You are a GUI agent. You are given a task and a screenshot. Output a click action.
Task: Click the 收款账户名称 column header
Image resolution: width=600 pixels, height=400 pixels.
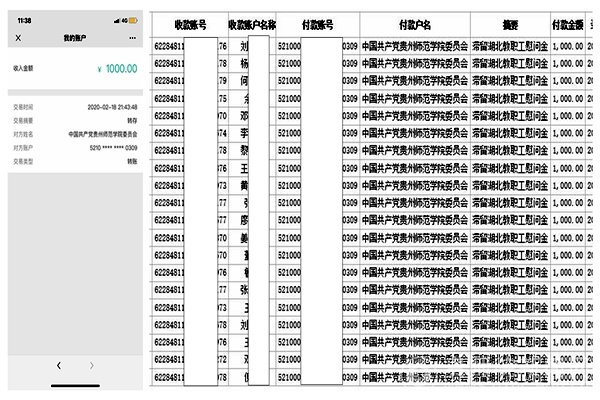(x=251, y=23)
